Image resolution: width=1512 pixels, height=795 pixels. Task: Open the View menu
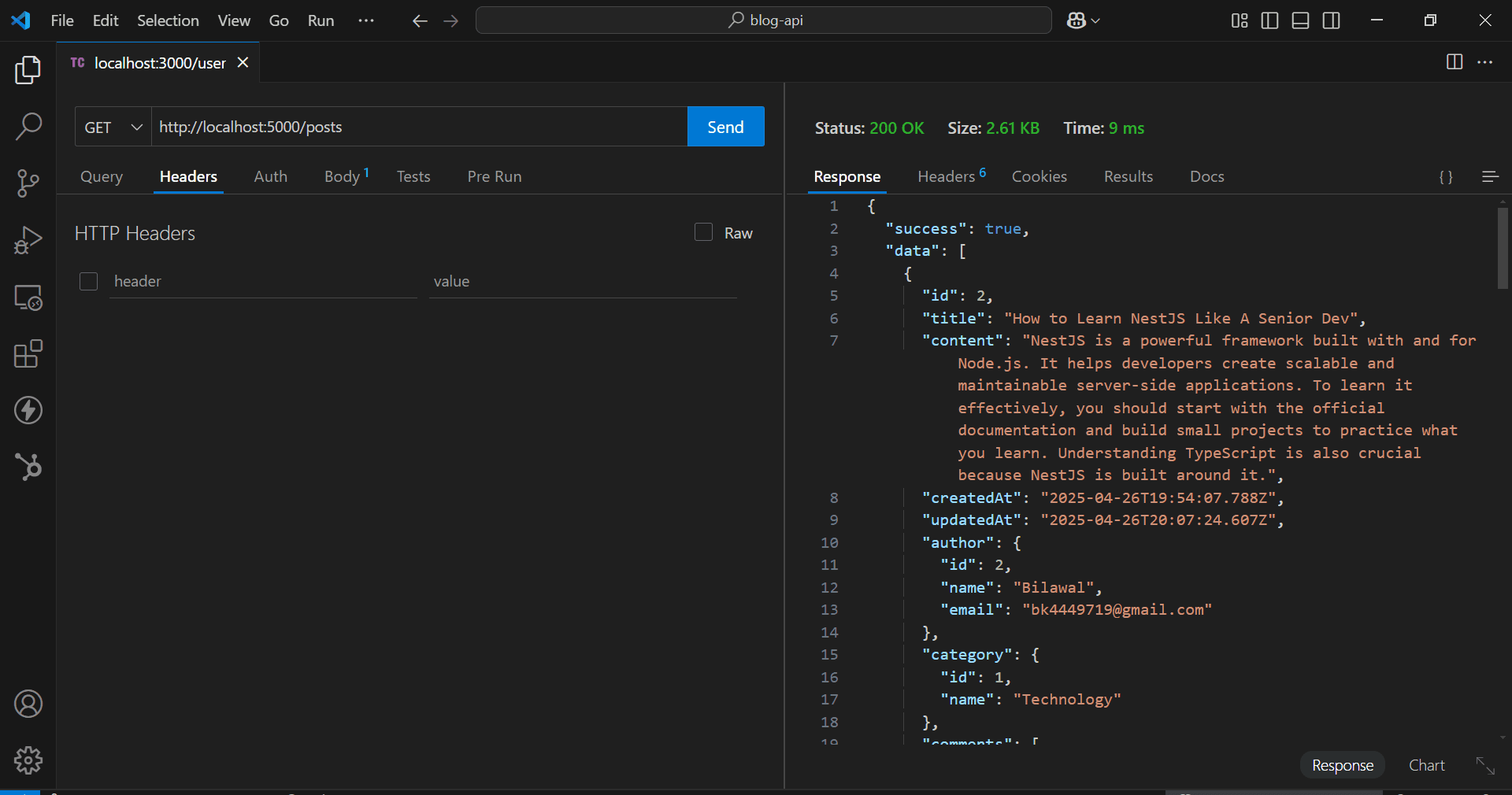(234, 20)
